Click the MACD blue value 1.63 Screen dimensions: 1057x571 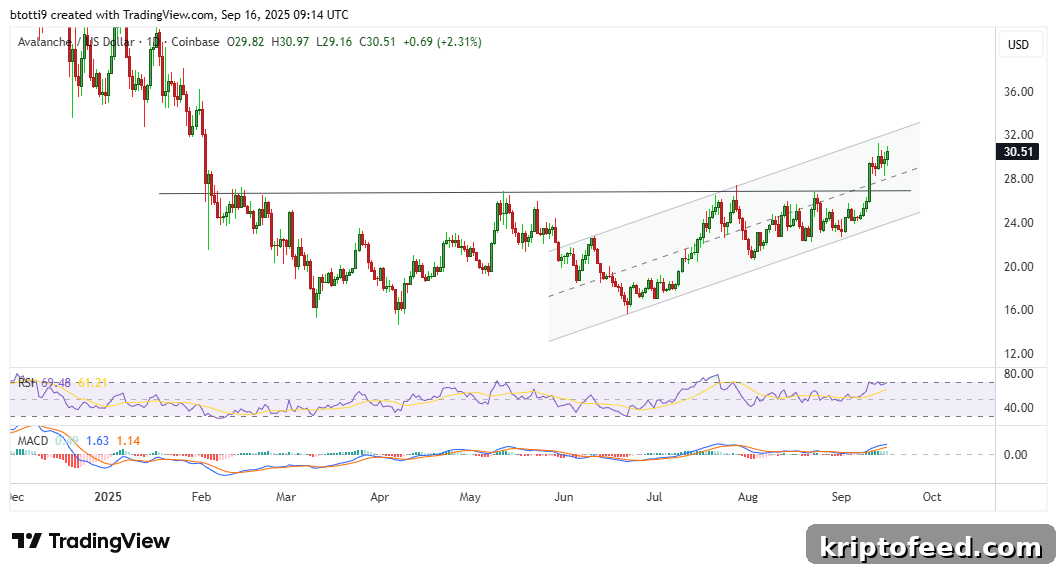pyautogui.click(x=98, y=441)
